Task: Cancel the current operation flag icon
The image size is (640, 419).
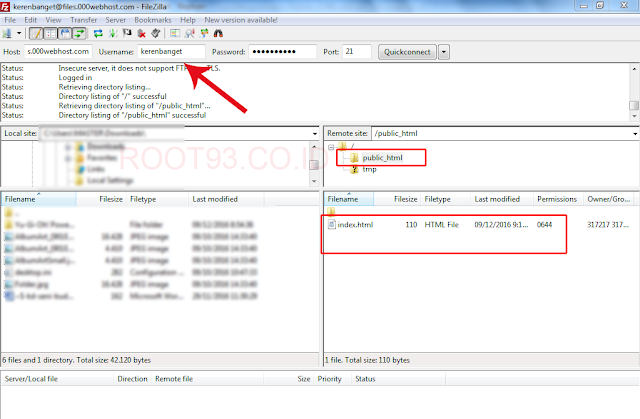Action: click(x=127, y=33)
